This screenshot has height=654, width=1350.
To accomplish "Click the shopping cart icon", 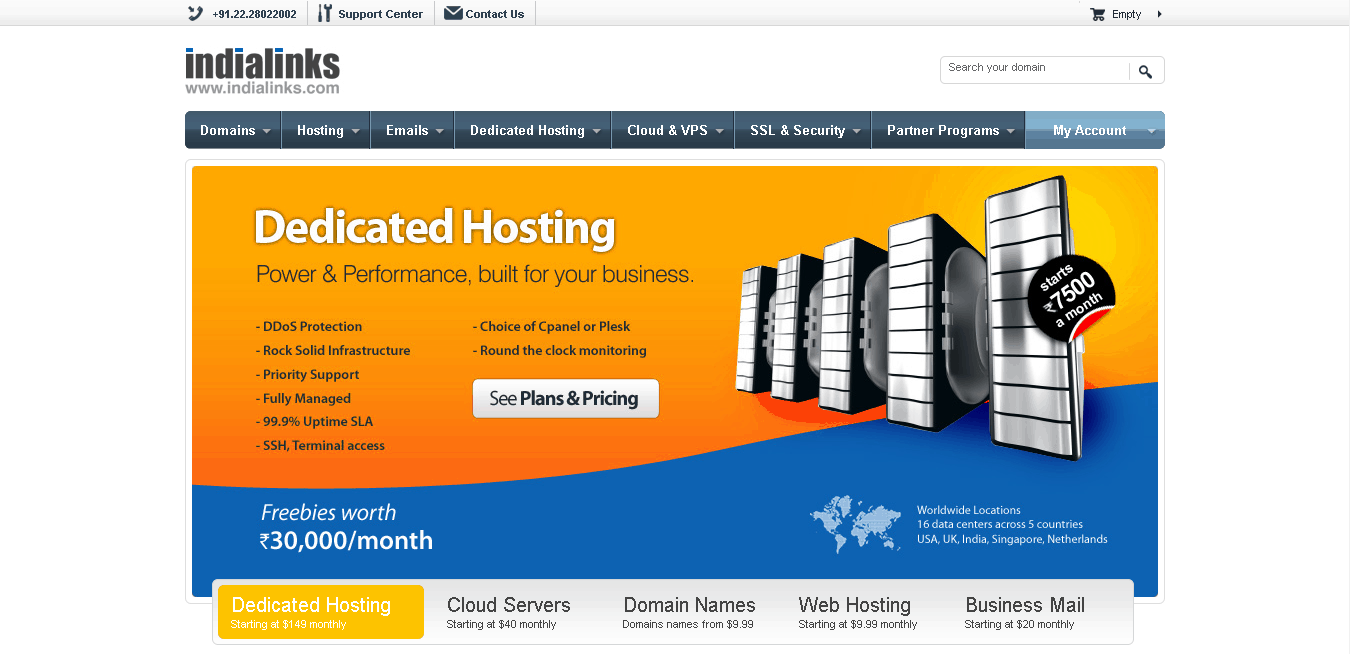I will pyautogui.click(x=1098, y=14).
